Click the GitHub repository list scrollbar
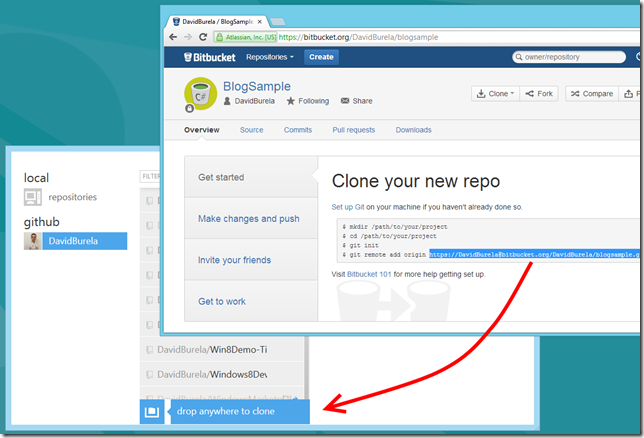 pos(306,368)
